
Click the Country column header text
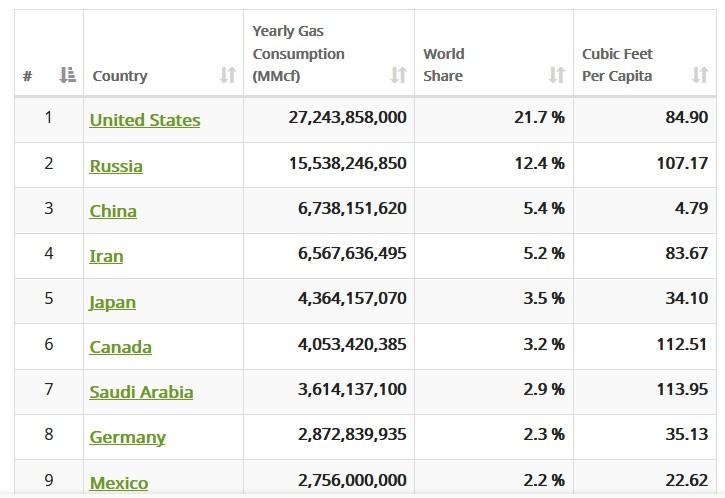click(x=120, y=76)
